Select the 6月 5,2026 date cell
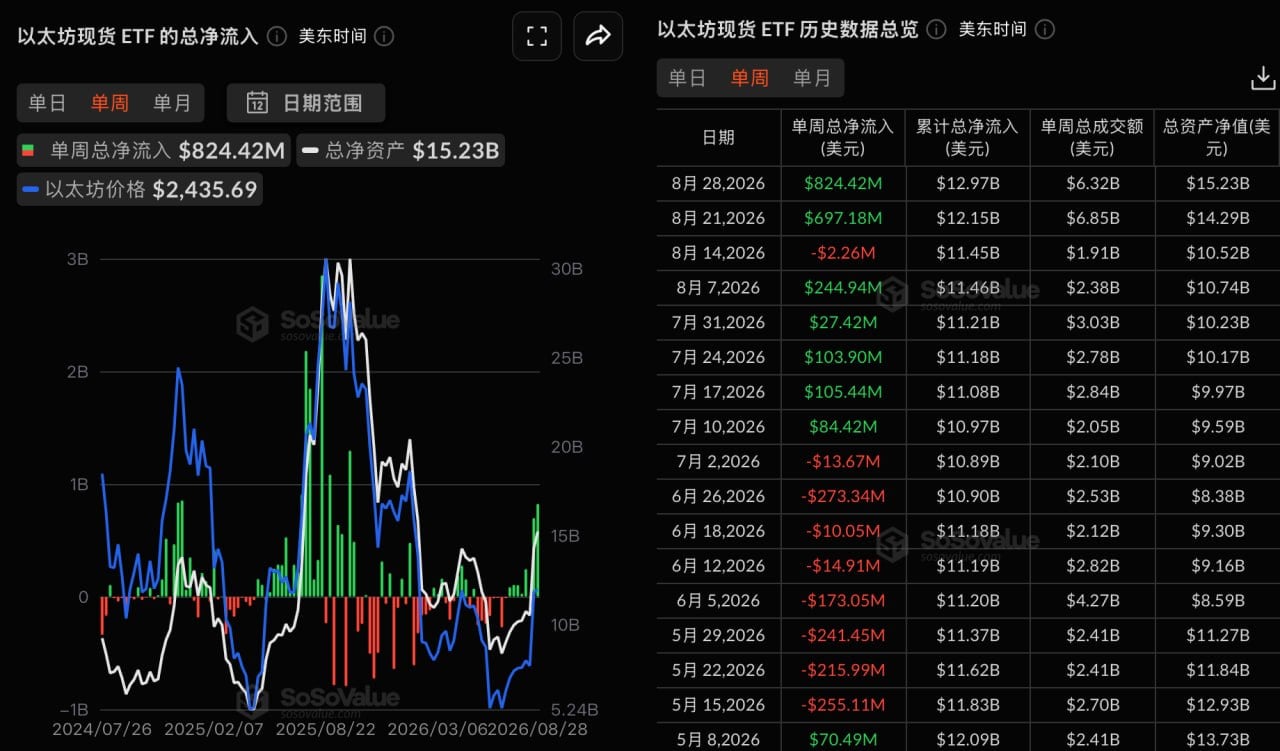1280x751 pixels. tap(718, 601)
